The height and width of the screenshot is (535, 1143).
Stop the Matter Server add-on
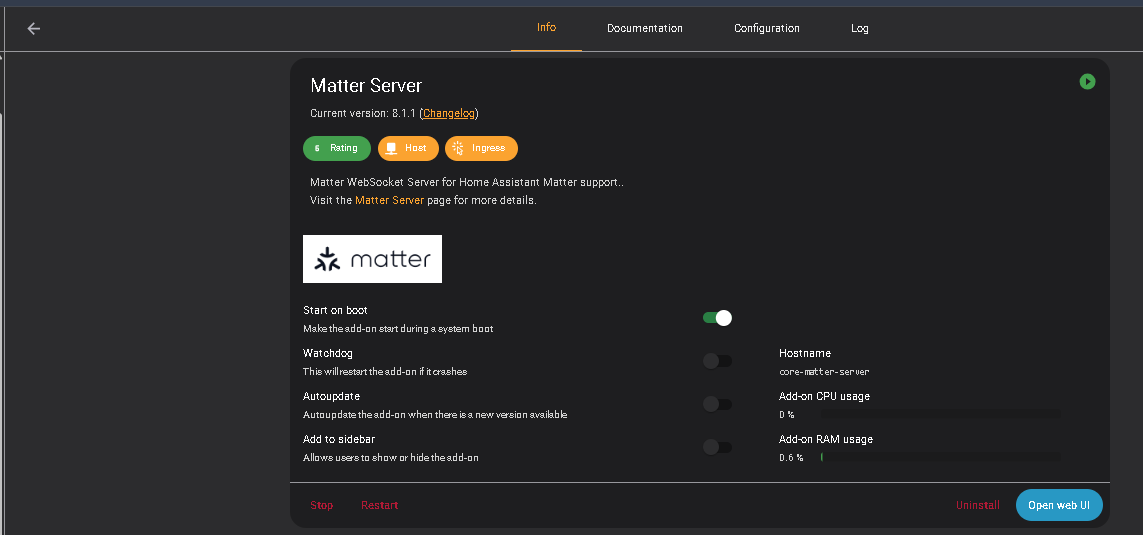click(321, 505)
